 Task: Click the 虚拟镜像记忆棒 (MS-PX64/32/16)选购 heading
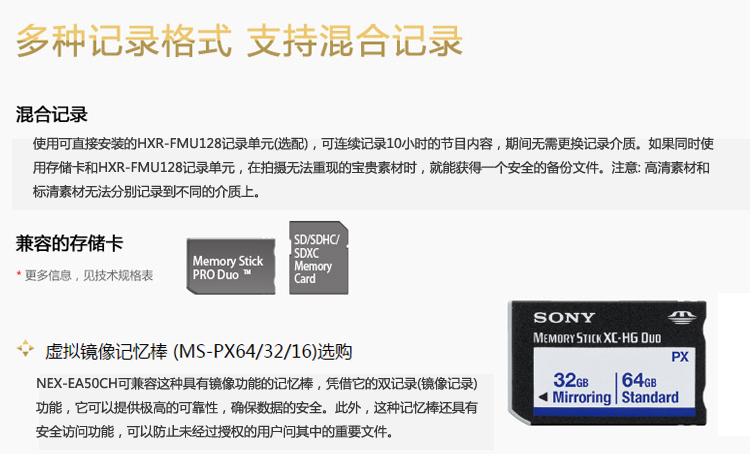pos(199,352)
